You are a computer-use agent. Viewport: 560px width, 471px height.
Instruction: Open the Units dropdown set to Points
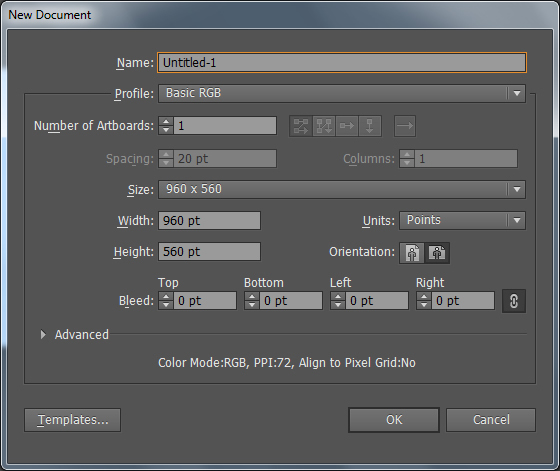462,220
